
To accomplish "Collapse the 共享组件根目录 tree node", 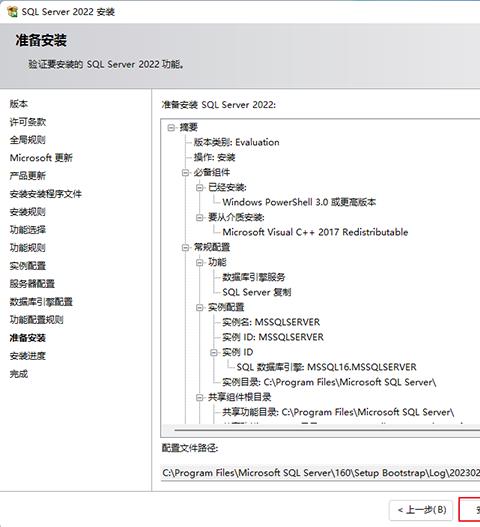I will pos(200,397).
